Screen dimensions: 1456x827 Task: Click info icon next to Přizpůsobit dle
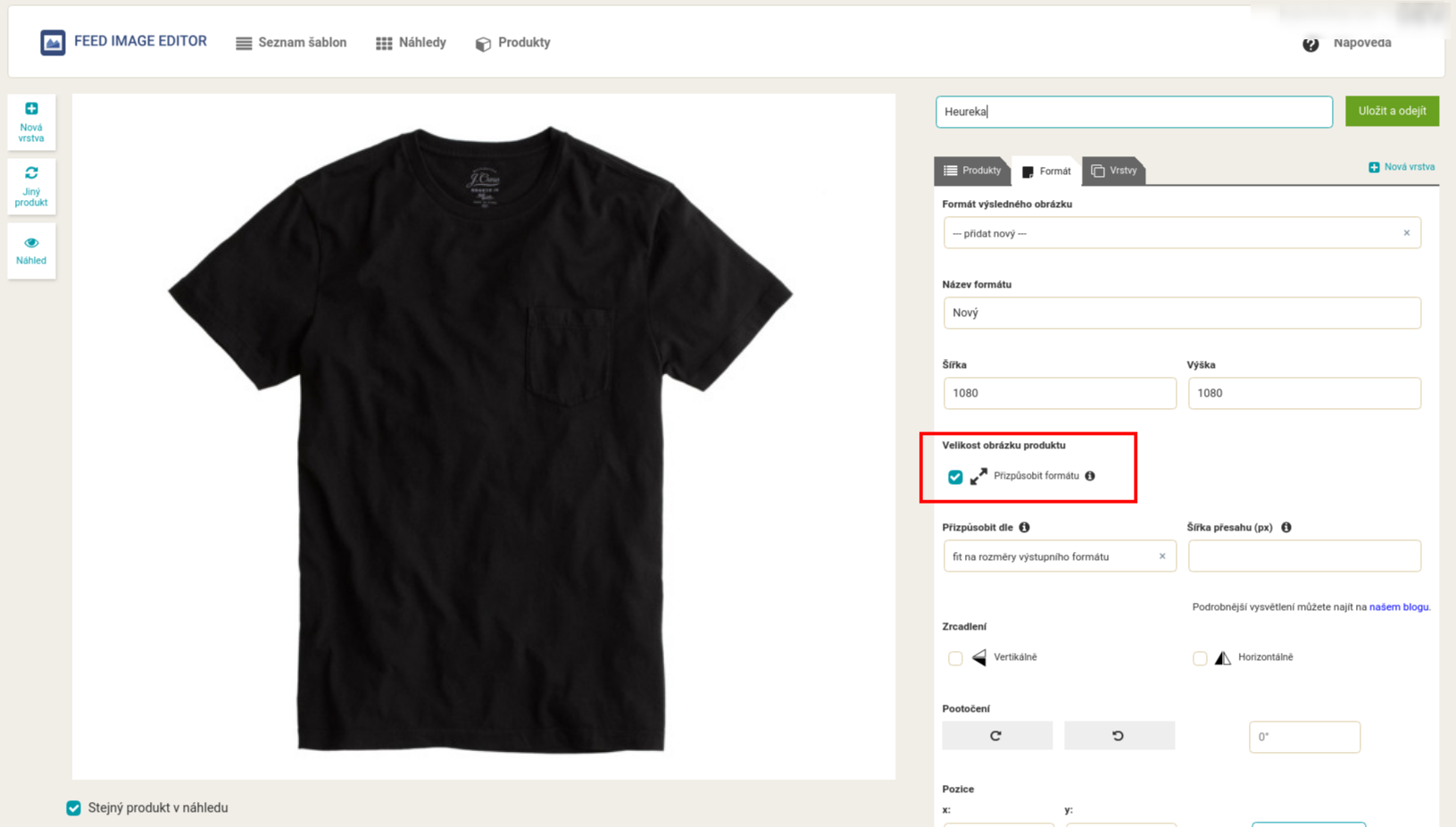(x=1025, y=528)
